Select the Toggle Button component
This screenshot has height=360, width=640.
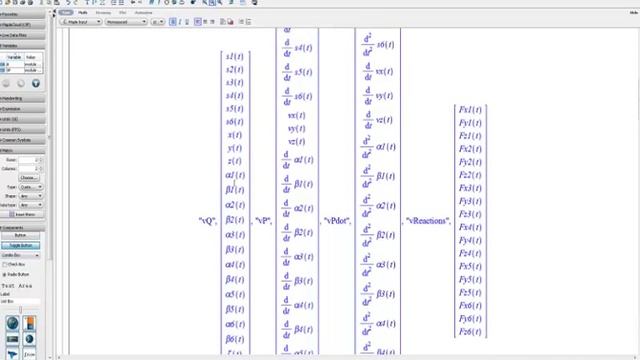coord(20,245)
